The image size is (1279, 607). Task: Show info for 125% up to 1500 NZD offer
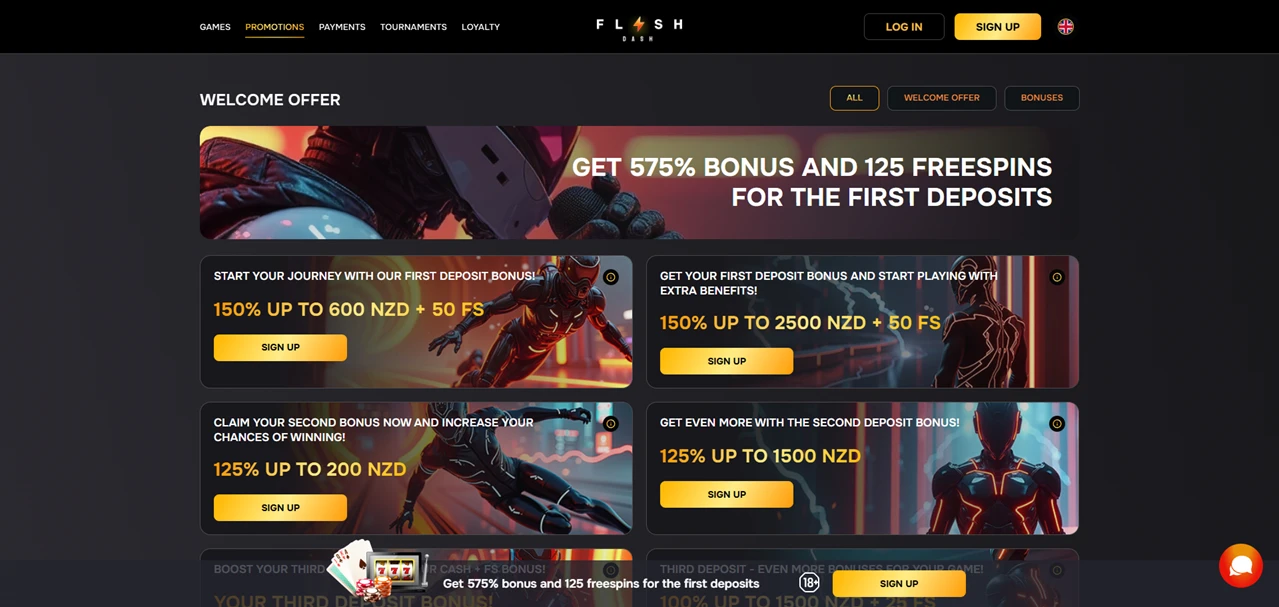tap(1057, 424)
